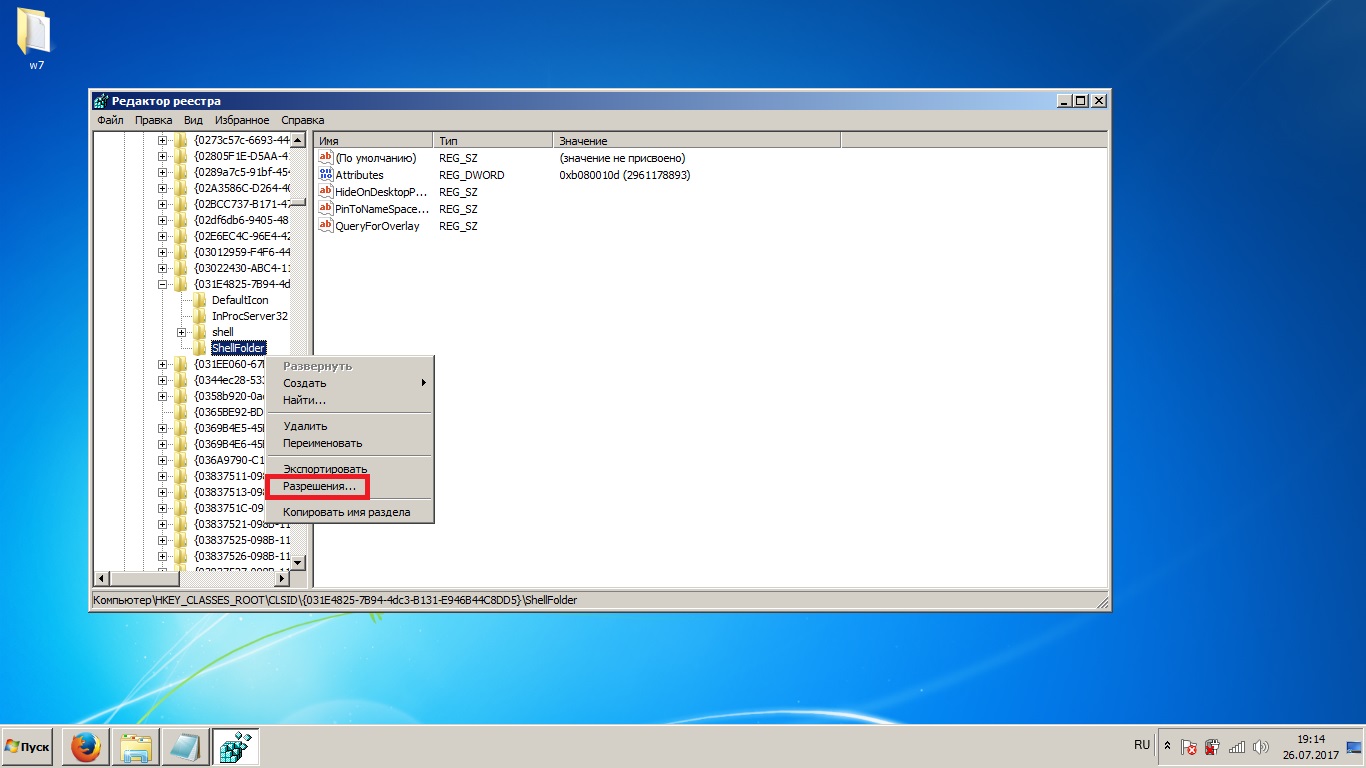Click the InProcServer32 folder icon
The image size is (1366, 768).
(x=200, y=316)
